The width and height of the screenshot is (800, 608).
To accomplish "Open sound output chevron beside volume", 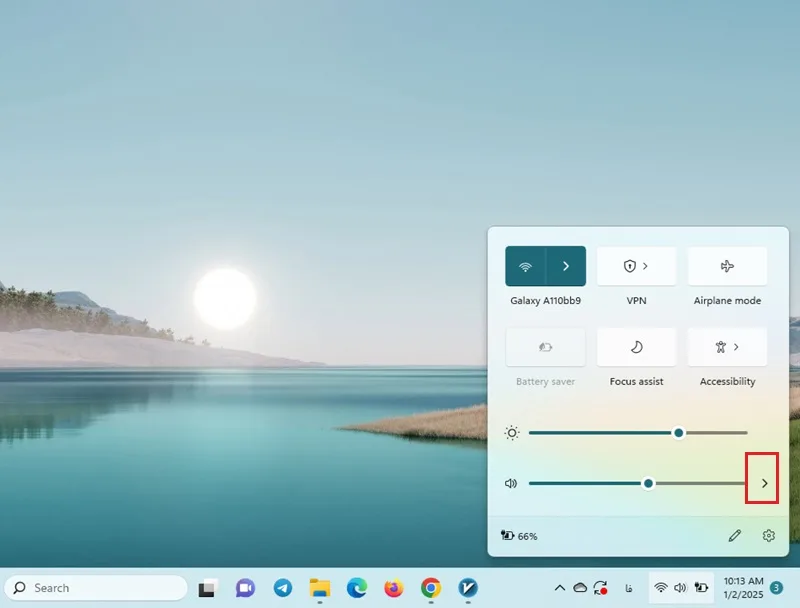I will tap(764, 483).
